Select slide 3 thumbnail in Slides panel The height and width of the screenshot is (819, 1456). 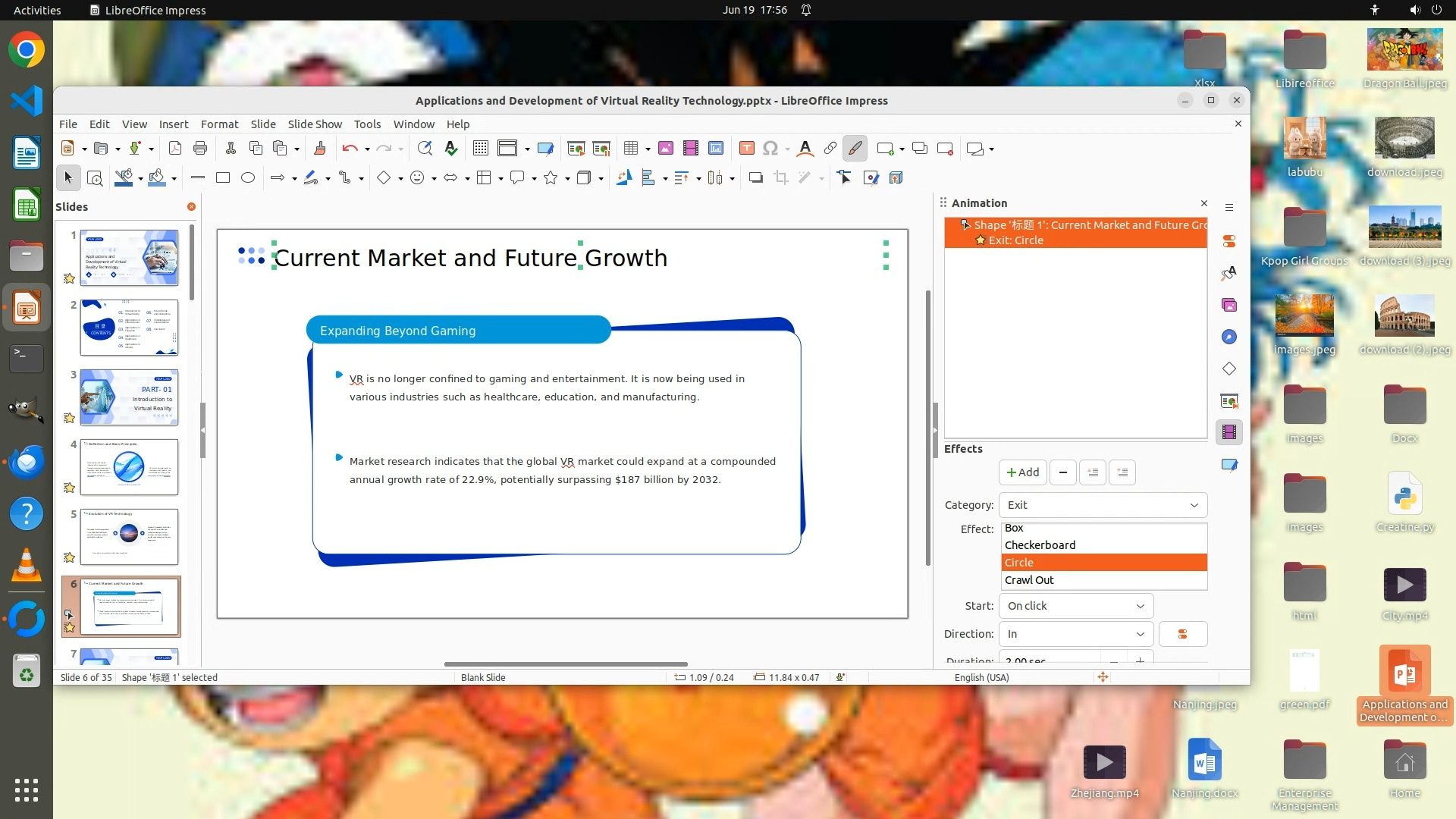(x=129, y=397)
